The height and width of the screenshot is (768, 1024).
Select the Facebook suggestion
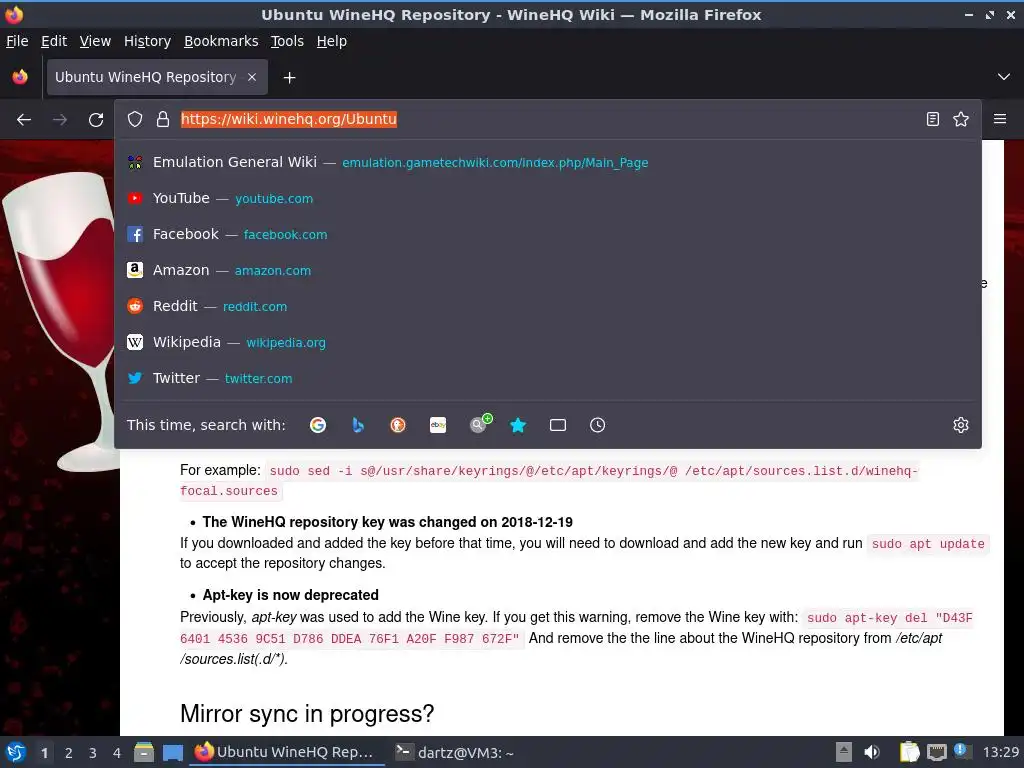coord(548,234)
